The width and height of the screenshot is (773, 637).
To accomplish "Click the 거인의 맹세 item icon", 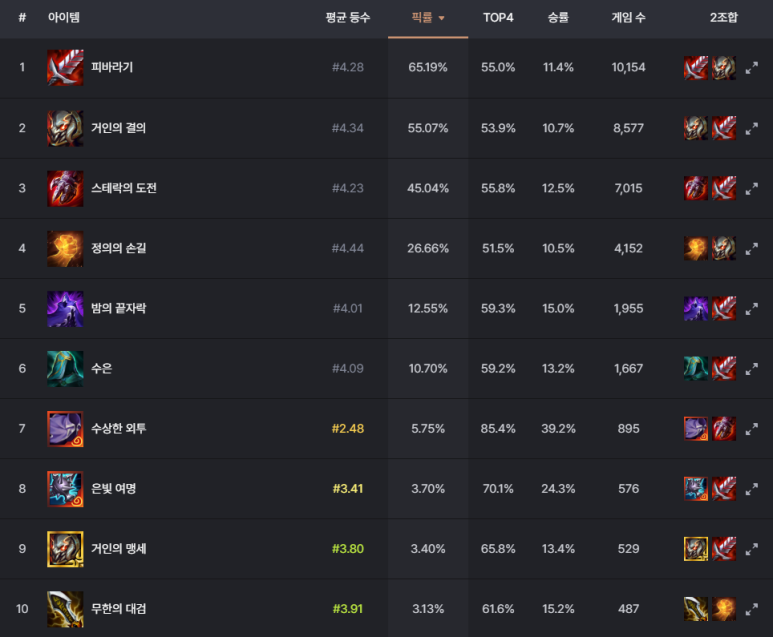I will pos(65,549).
